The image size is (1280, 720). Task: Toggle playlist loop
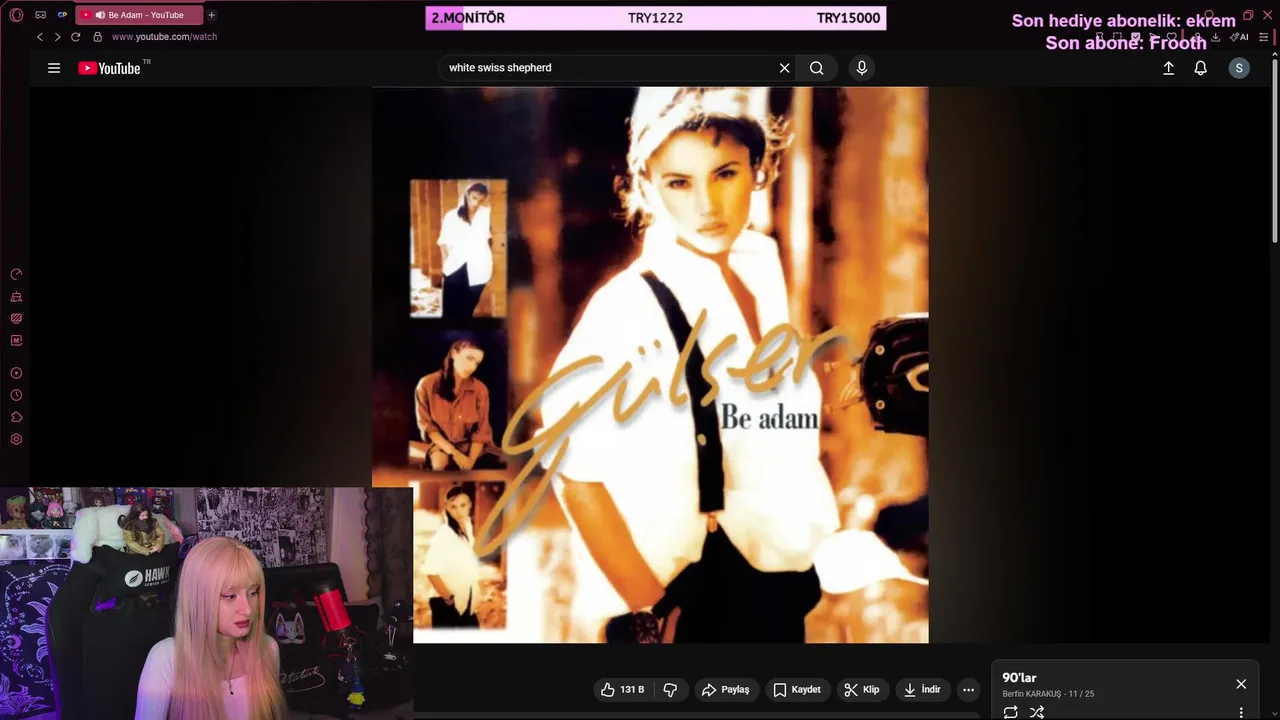pyautogui.click(x=1011, y=712)
